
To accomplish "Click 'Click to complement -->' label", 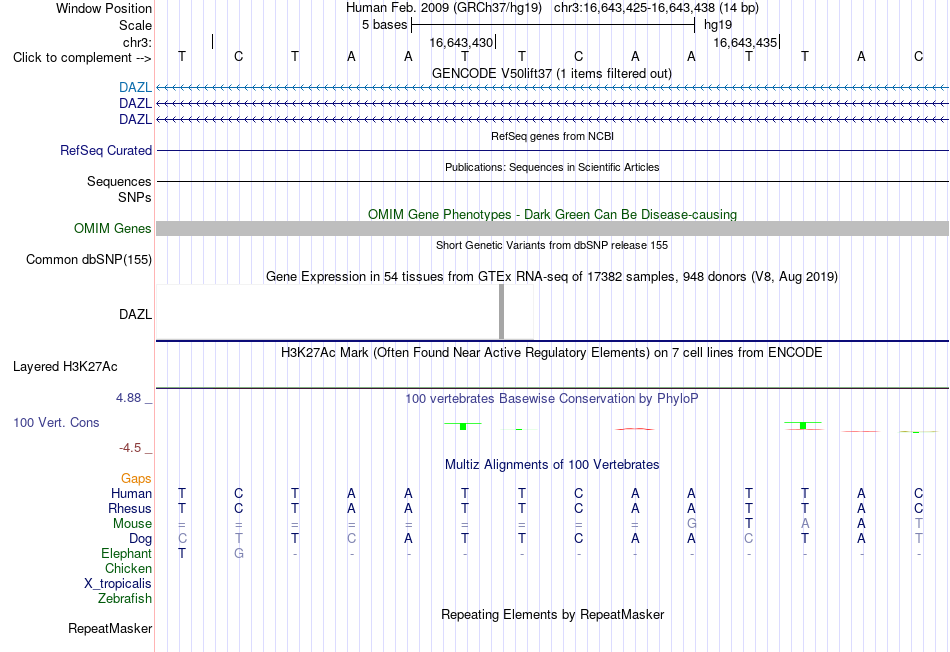I will click(82, 58).
